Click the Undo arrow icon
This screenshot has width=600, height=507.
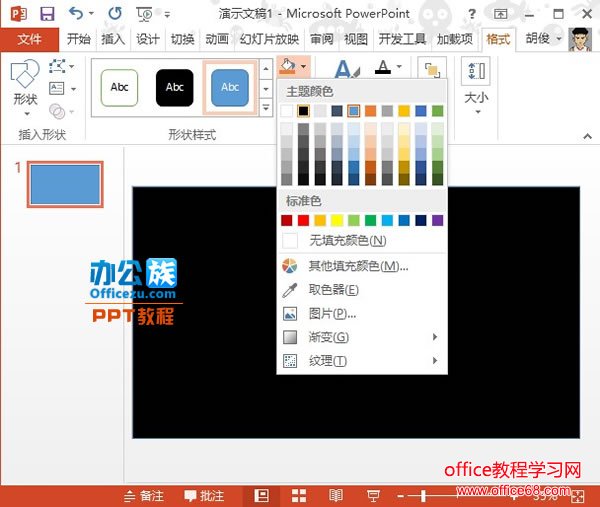[76, 14]
